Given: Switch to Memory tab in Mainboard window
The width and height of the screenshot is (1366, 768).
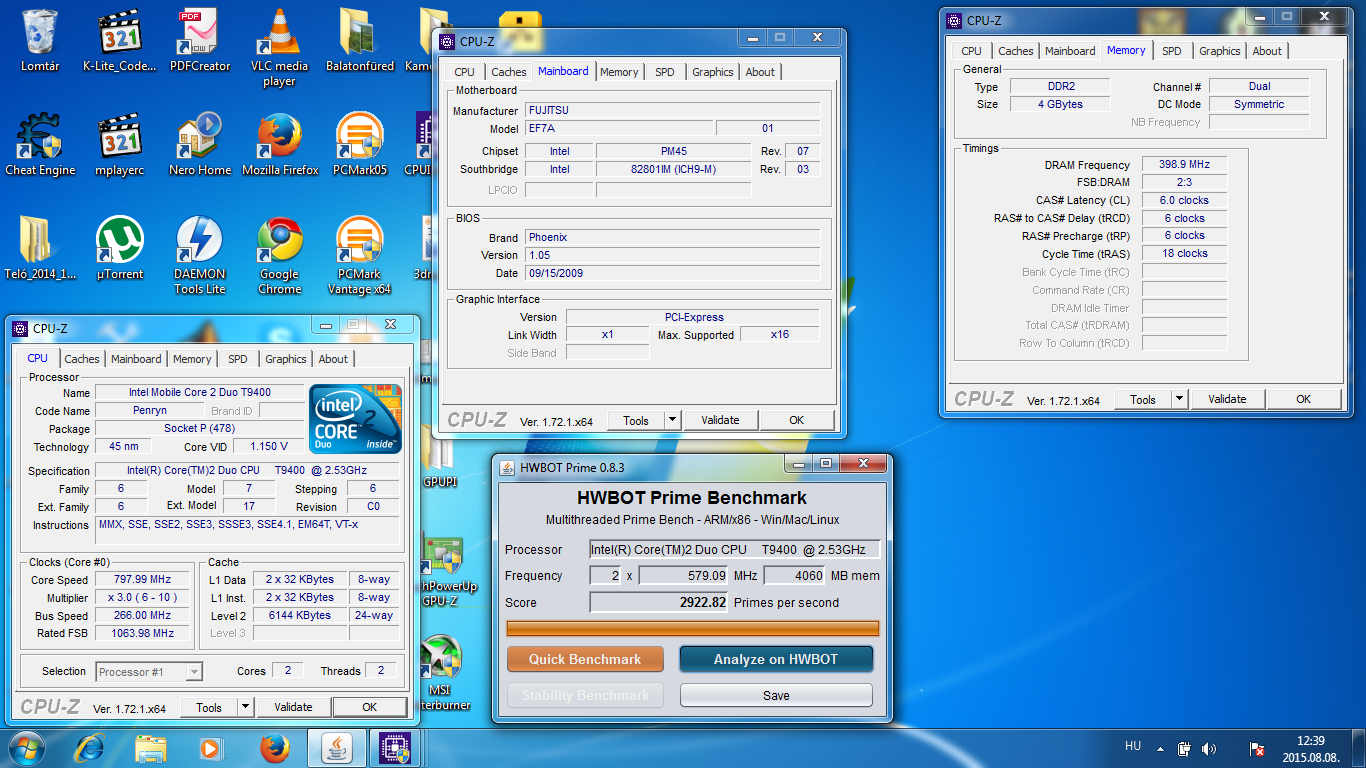Looking at the screenshot, I should [619, 72].
